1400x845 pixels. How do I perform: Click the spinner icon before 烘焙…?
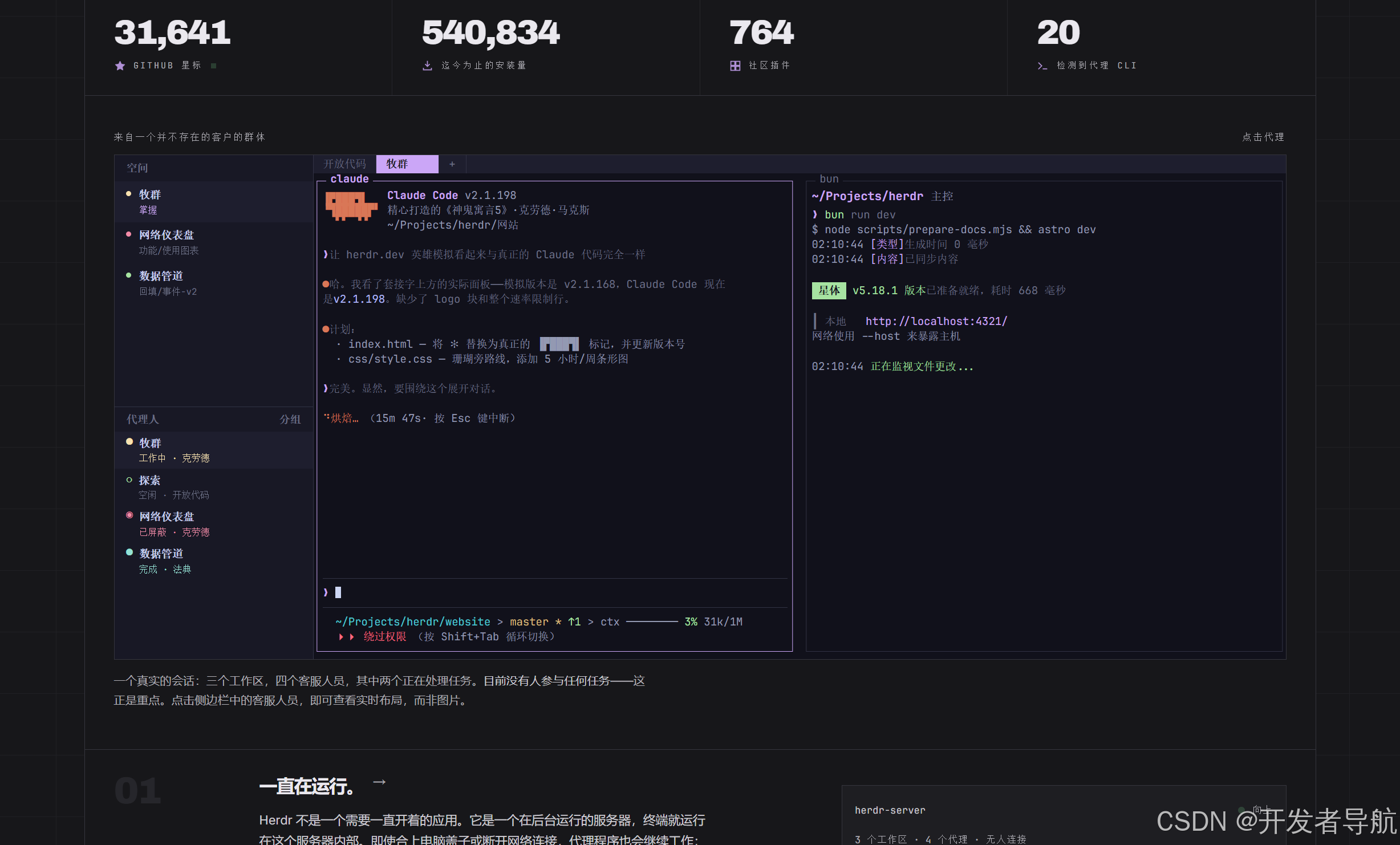coord(327,417)
